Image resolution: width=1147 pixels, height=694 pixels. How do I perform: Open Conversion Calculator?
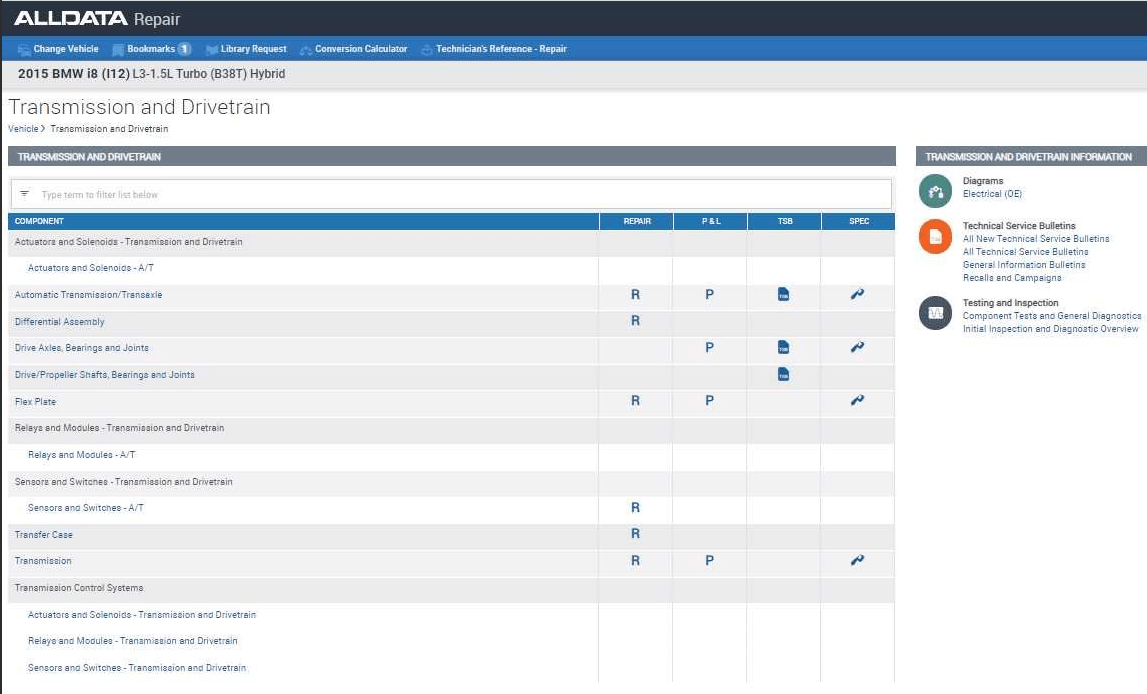pos(353,49)
